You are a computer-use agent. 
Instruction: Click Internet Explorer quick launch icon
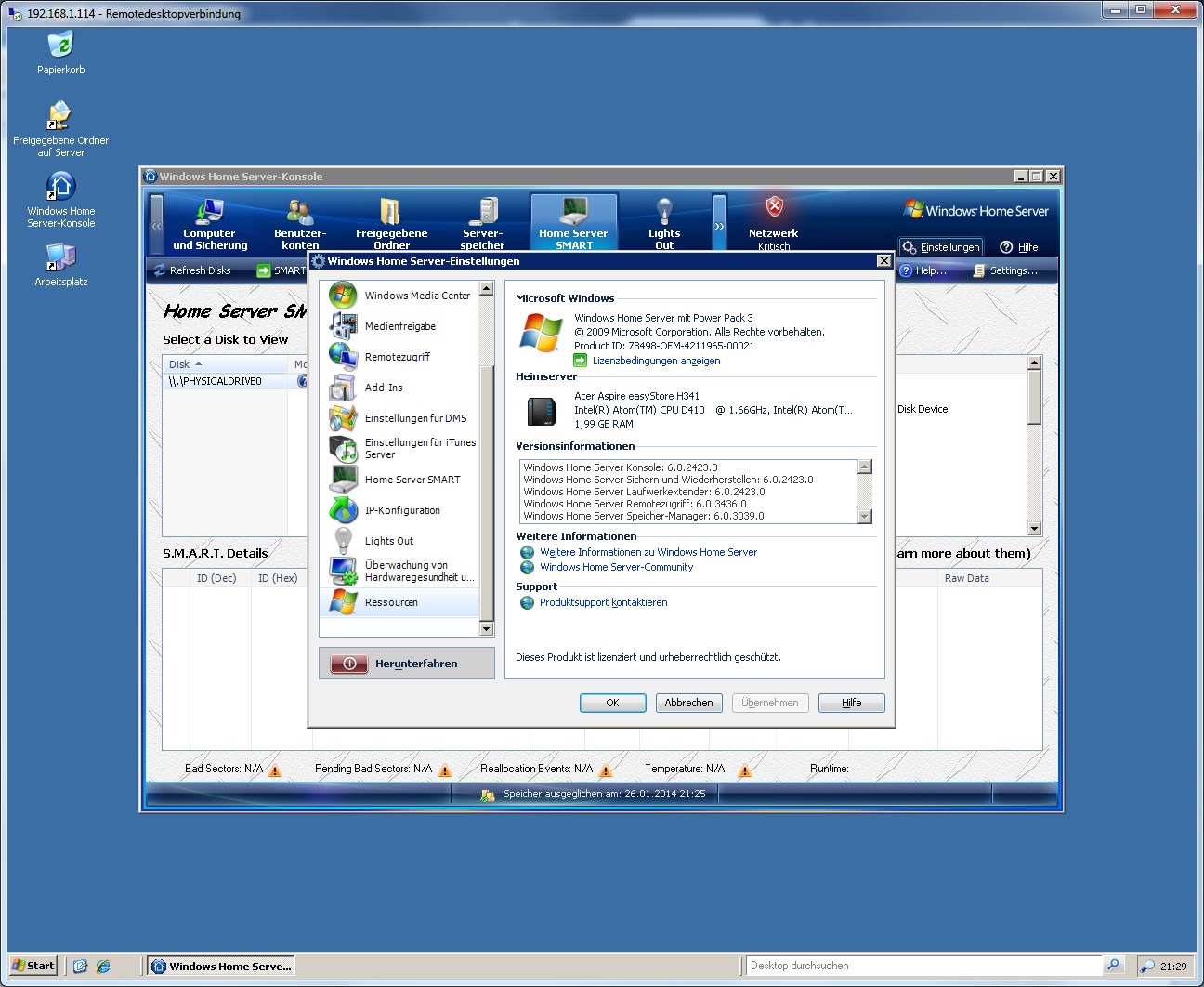[x=103, y=966]
